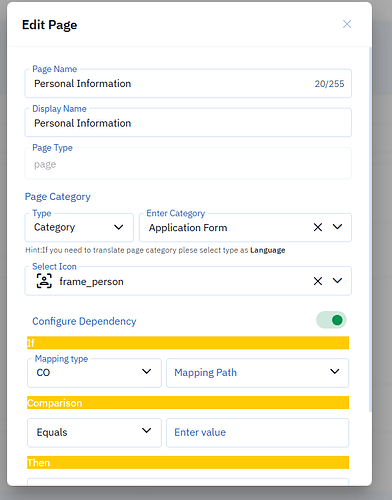
Task: Click the Enter value field
Action: coord(257,432)
